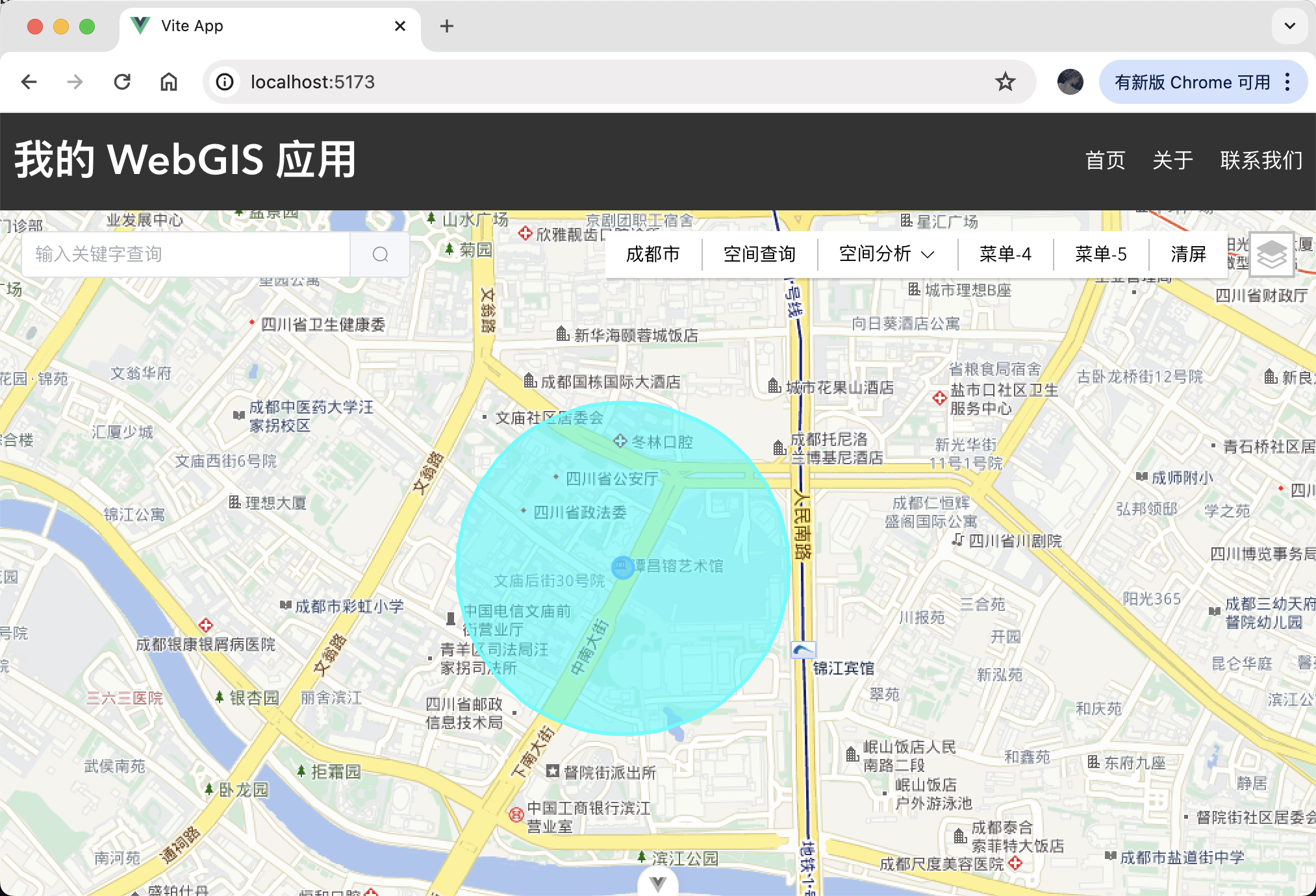Click the 岷山饭店户外游泳池 label

pyautogui.click(x=933, y=794)
